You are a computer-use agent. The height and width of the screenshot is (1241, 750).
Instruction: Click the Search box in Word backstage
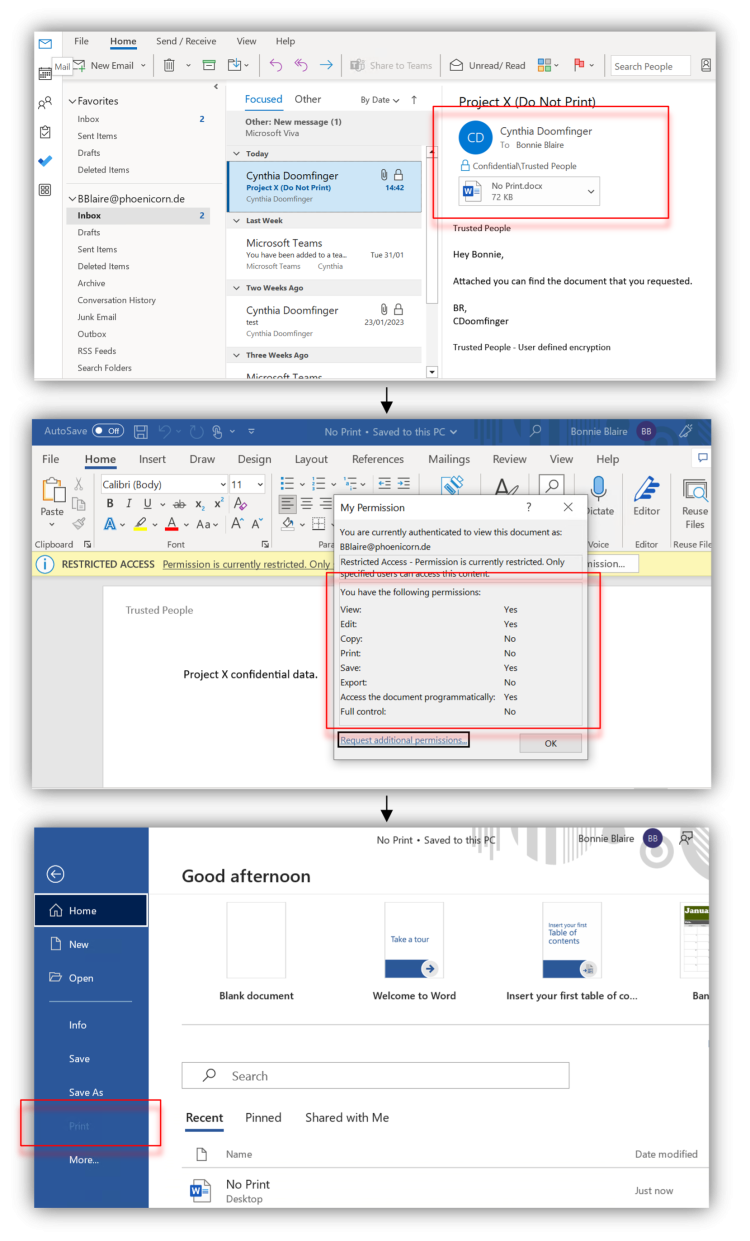tap(375, 1076)
